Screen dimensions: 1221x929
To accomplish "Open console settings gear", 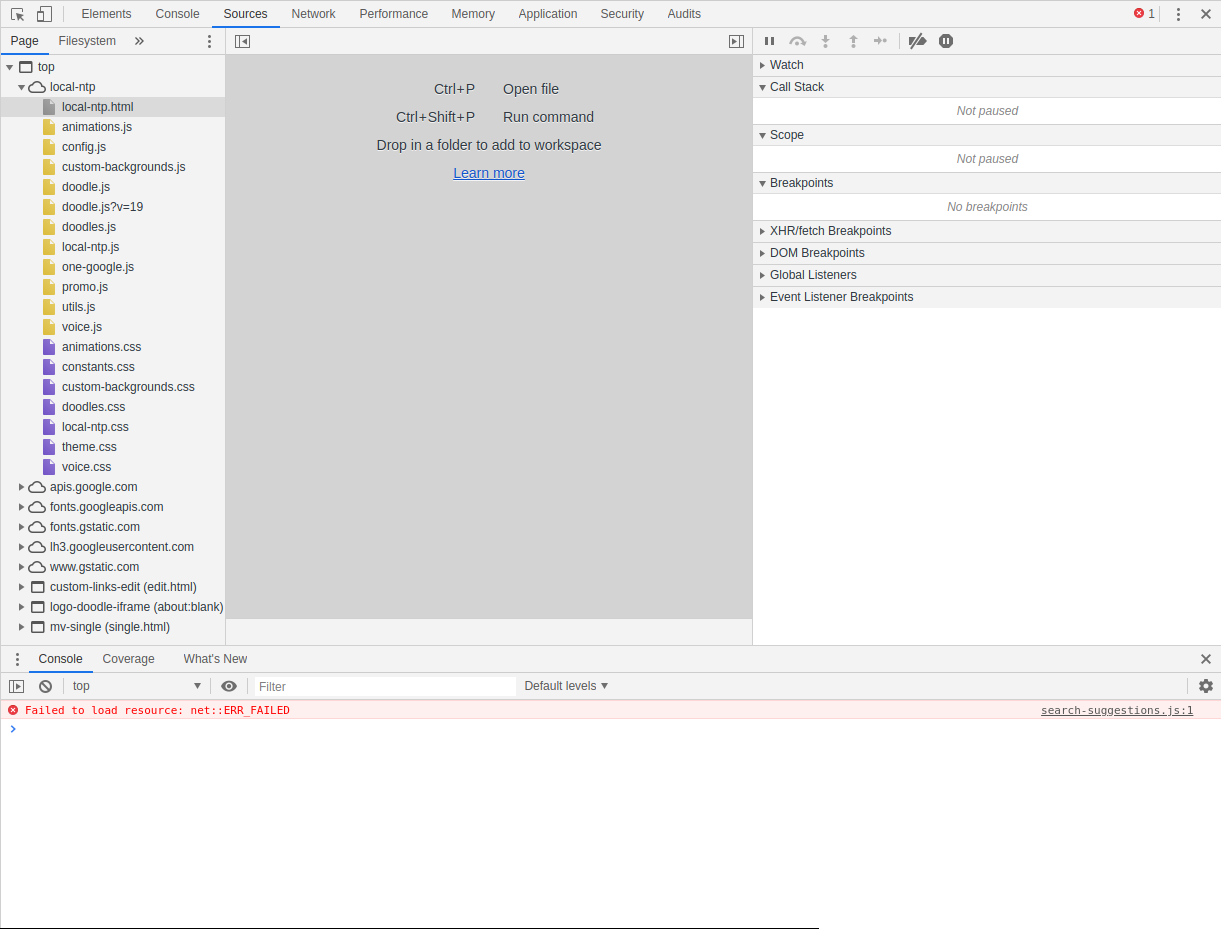I will 1206,686.
